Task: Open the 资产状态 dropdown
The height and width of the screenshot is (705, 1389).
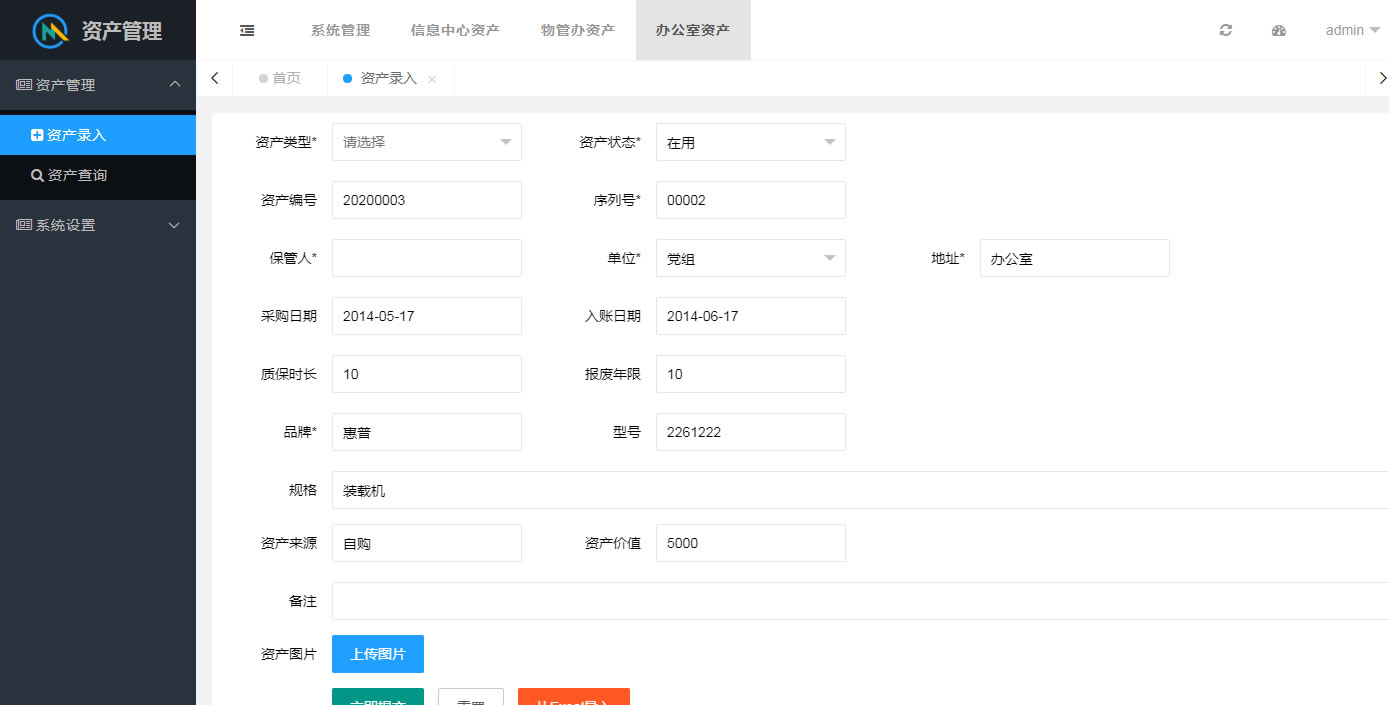Action: 750,142
